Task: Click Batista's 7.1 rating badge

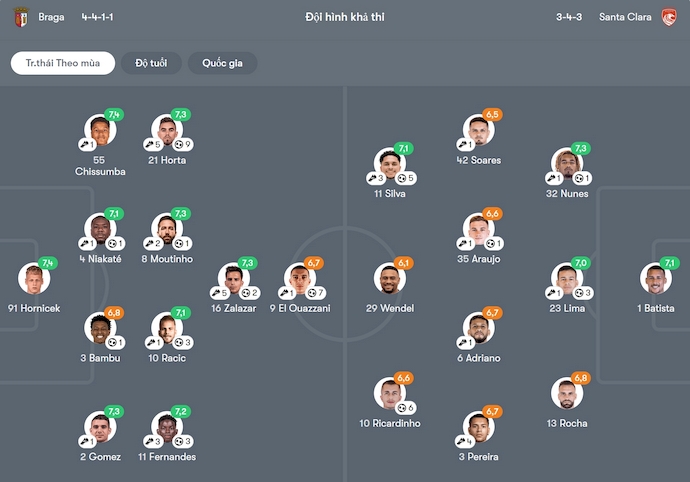Action: click(x=670, y=263)
